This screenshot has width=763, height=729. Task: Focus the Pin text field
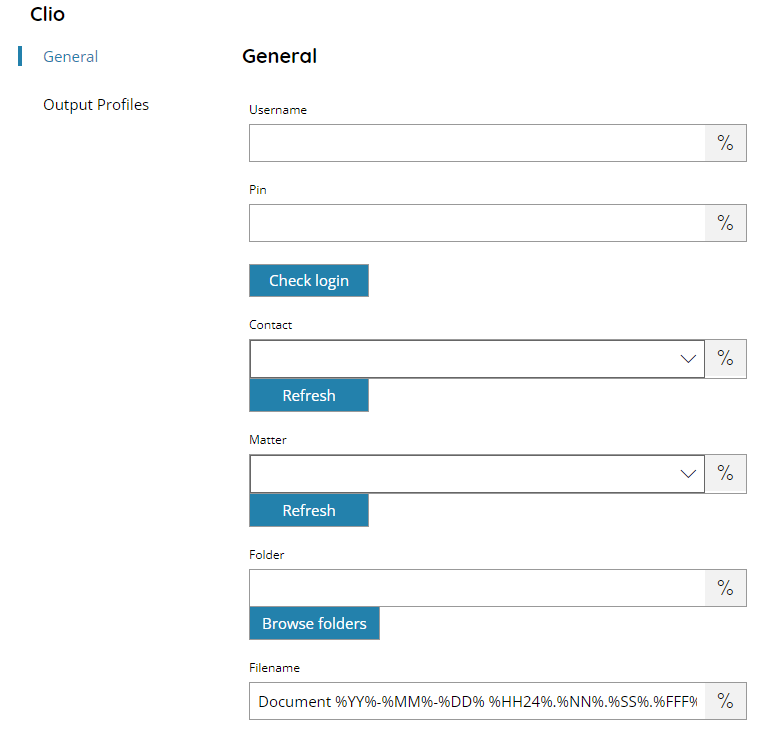pyautogui.click(x=477, y=223)
